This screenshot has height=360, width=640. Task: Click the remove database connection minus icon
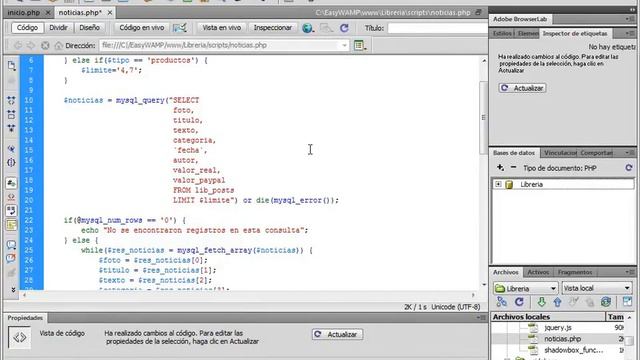pyautogui.click(x=513, y=167)
